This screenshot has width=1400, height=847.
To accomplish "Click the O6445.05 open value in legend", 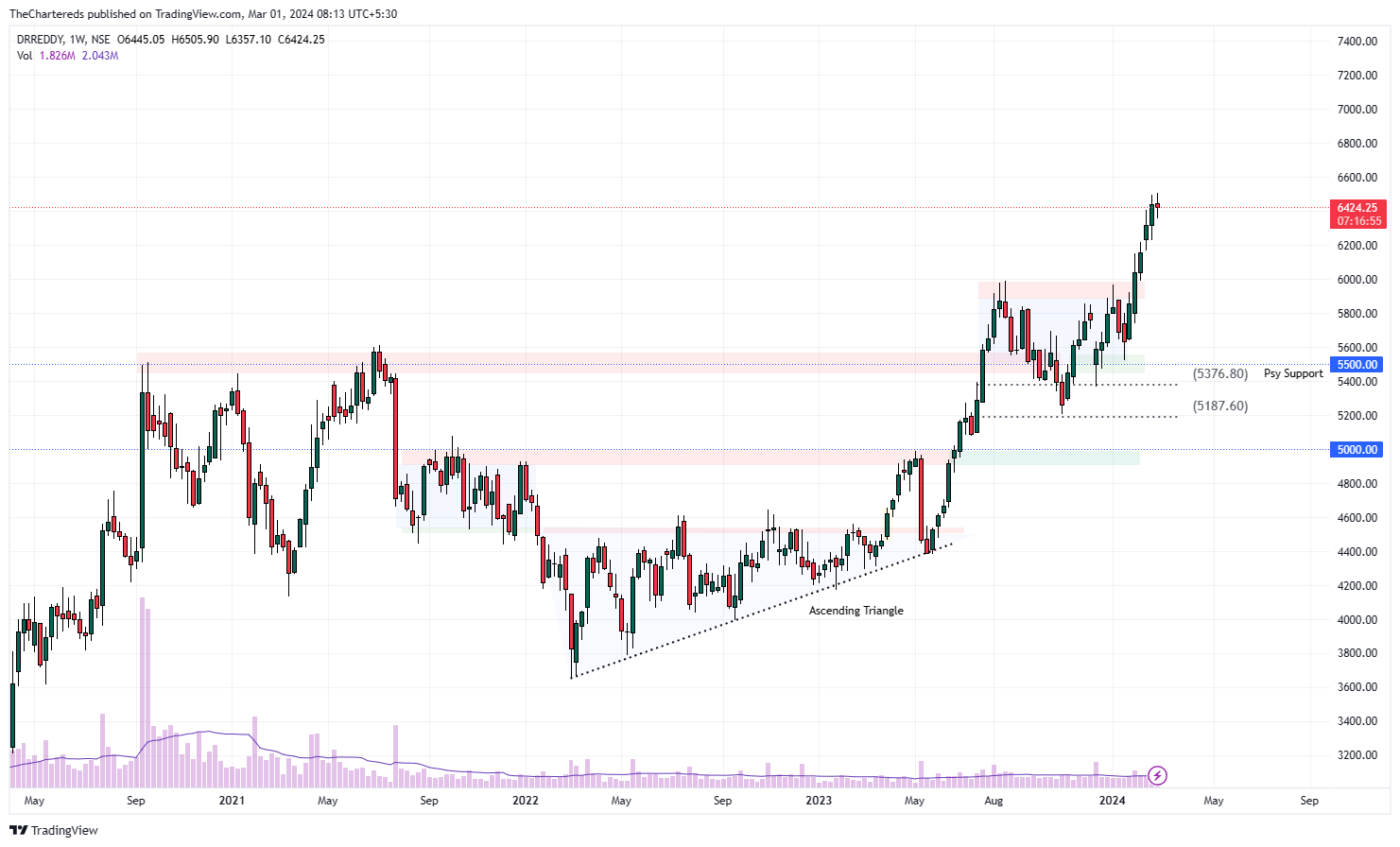I will click(141, 40).
